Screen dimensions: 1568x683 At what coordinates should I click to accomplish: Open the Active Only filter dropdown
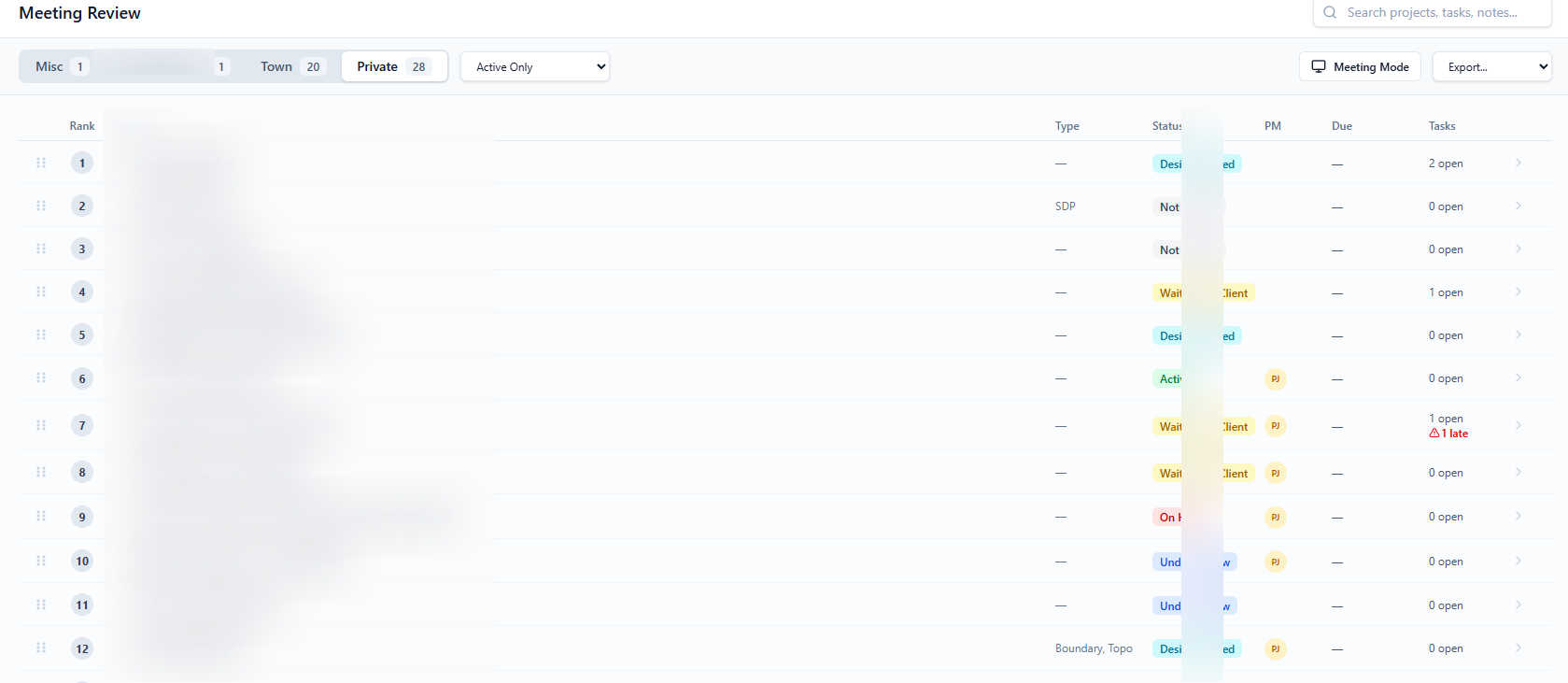pyautogui.click(x=534, y=66)
